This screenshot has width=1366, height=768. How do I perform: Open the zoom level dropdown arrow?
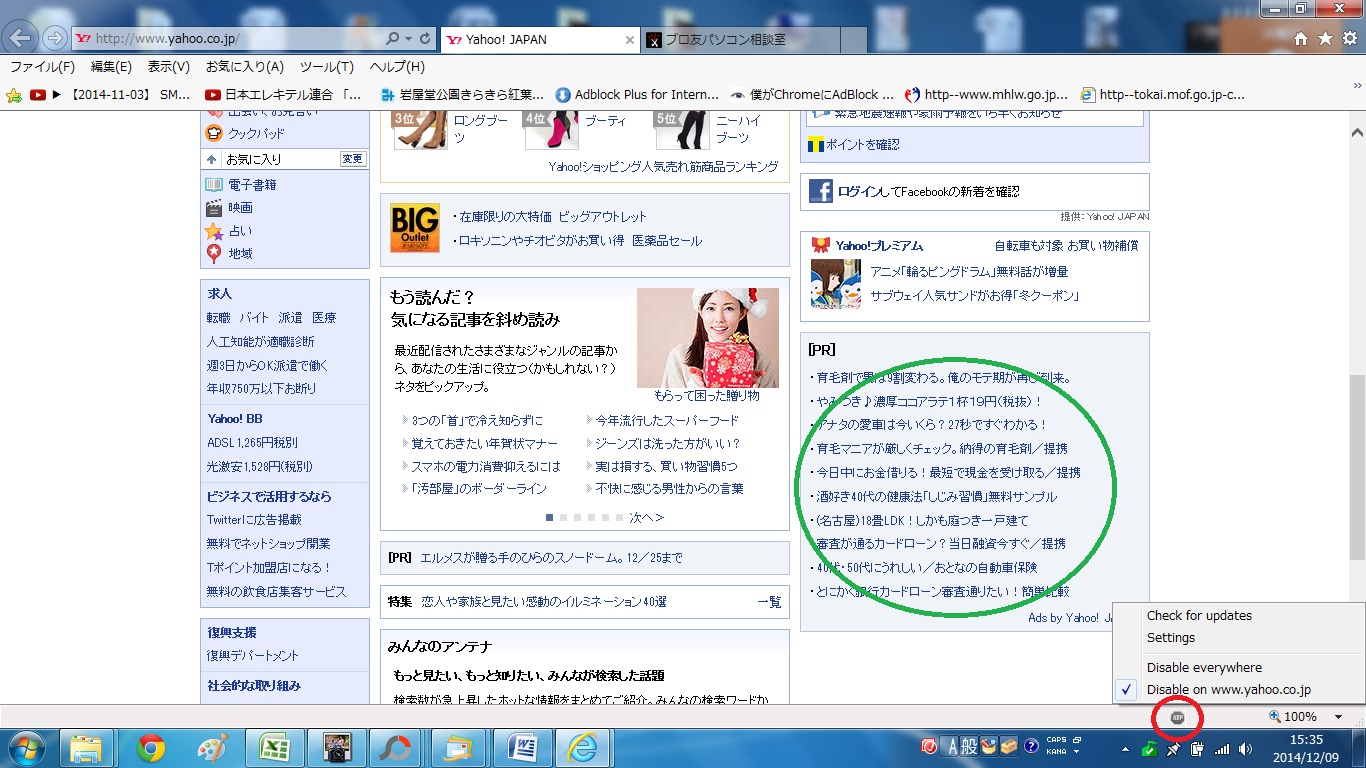1338,717
